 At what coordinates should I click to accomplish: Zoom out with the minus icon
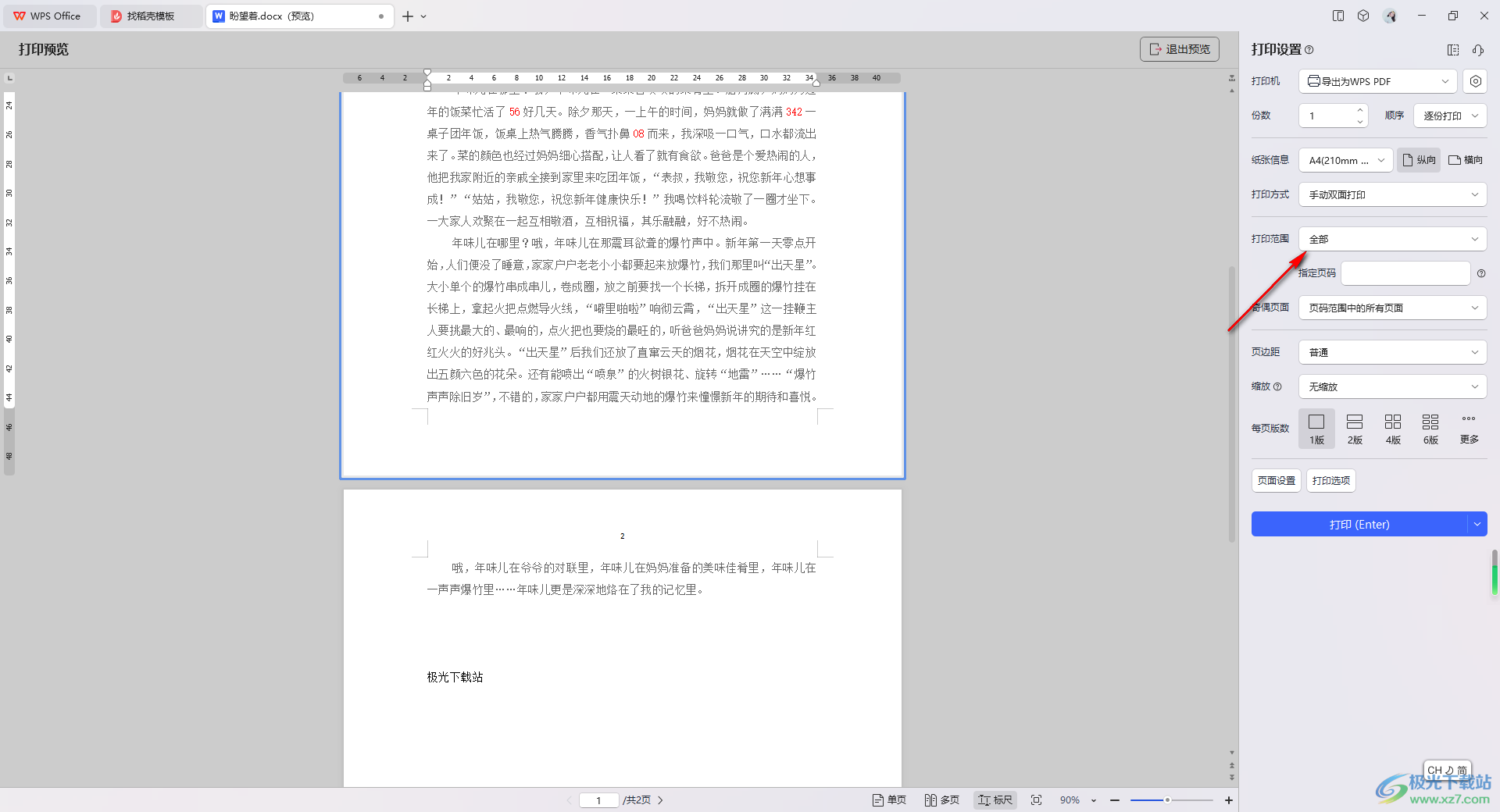(1115, 800)
